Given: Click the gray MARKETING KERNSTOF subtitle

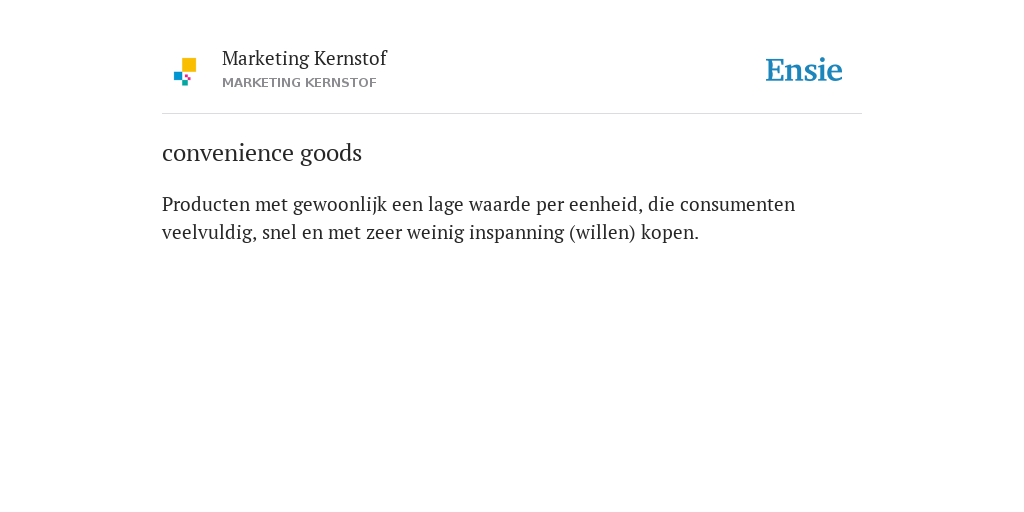Looking at the screenshot, I should pyautogui.click(x=299, y=83).
